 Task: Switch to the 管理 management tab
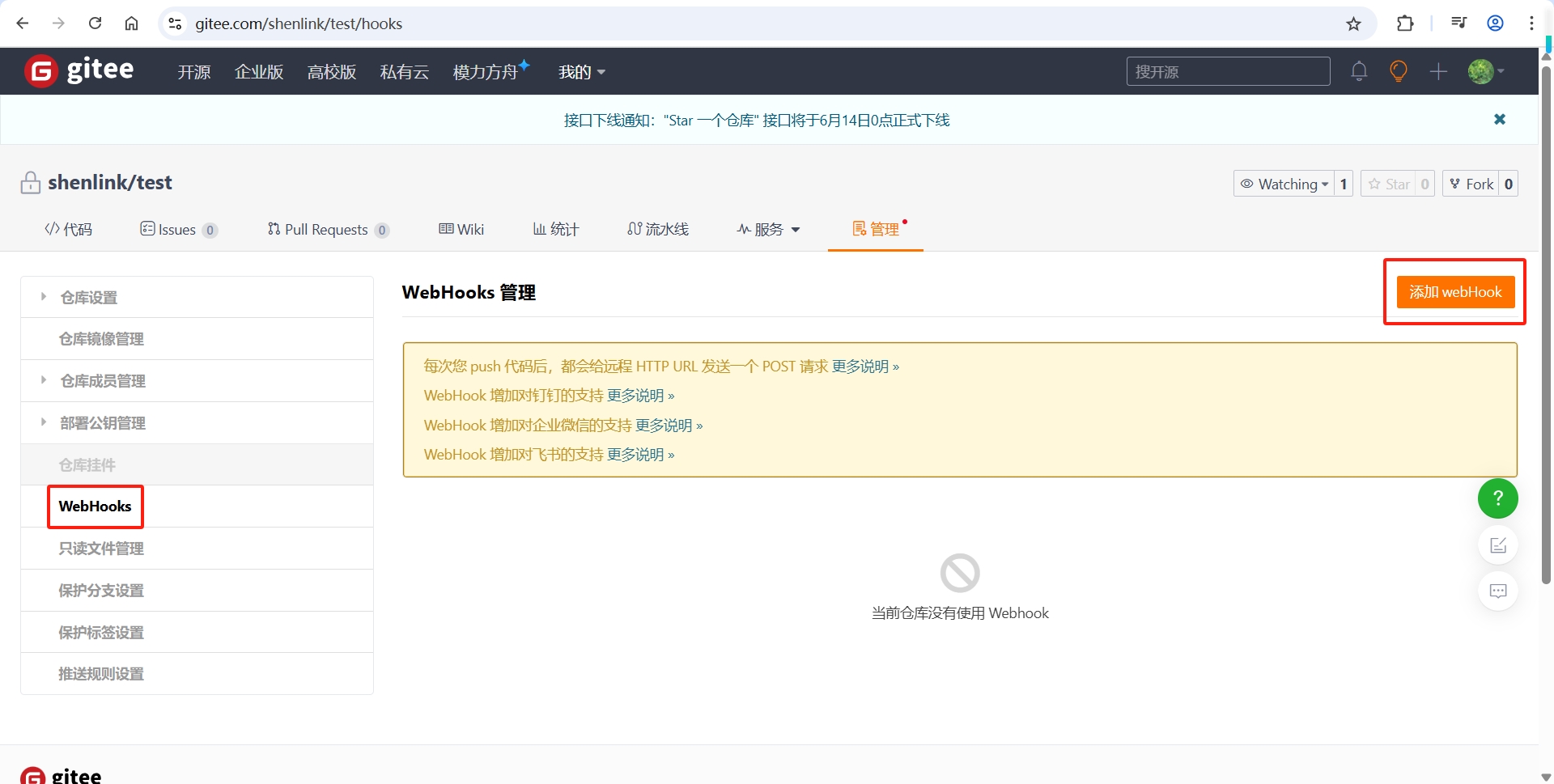click(875, 229)
